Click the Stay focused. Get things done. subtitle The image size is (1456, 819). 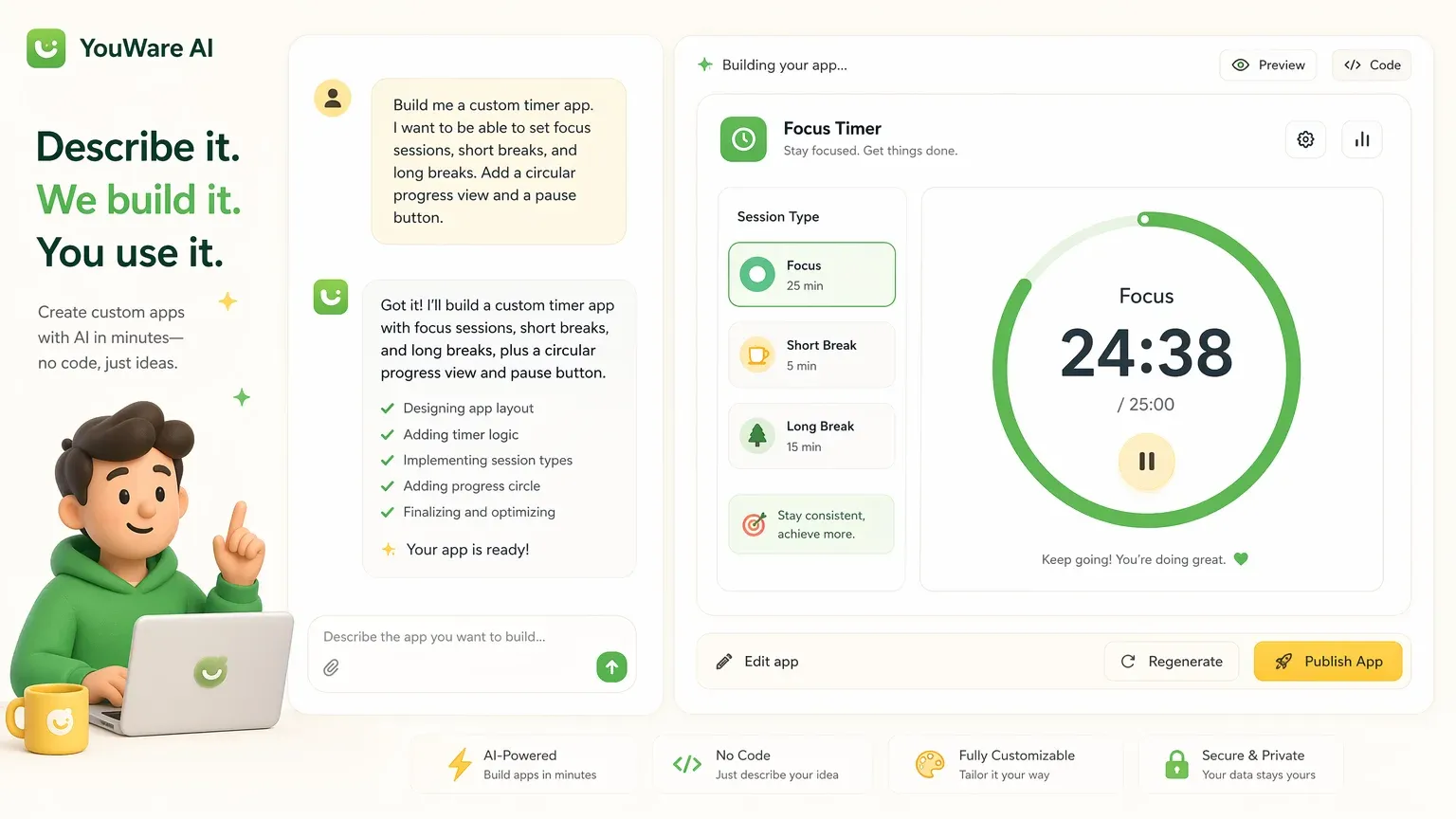870,151
